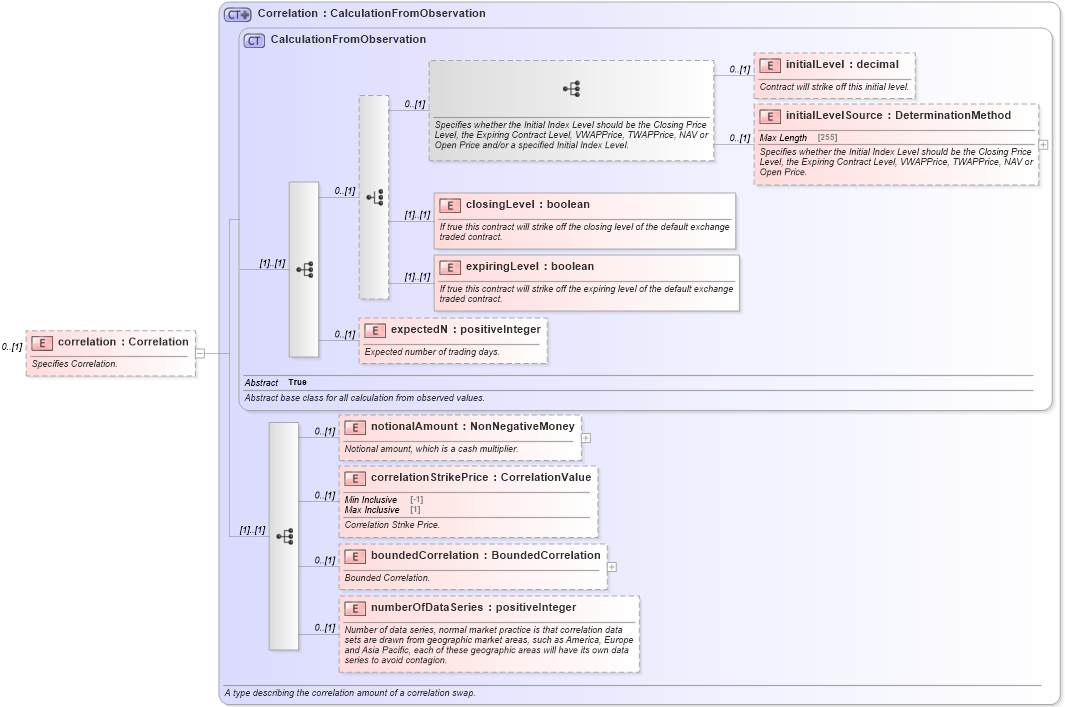Click the numberOfDataSeries description paragraph

click(x=488, y=645)
